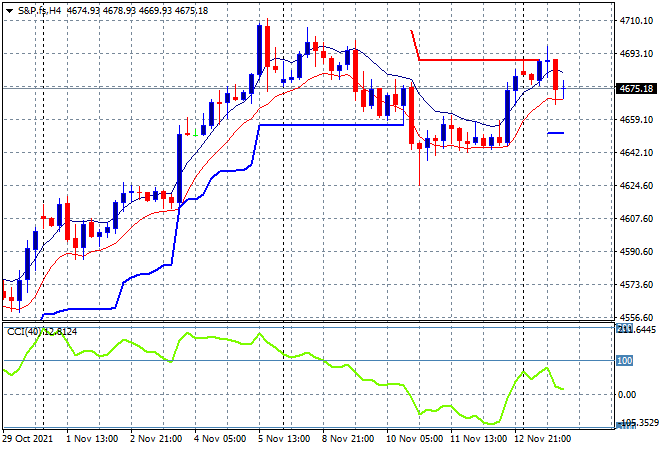
Task: Click the CCI -105.3529 scale label
Action: point(638,423)
